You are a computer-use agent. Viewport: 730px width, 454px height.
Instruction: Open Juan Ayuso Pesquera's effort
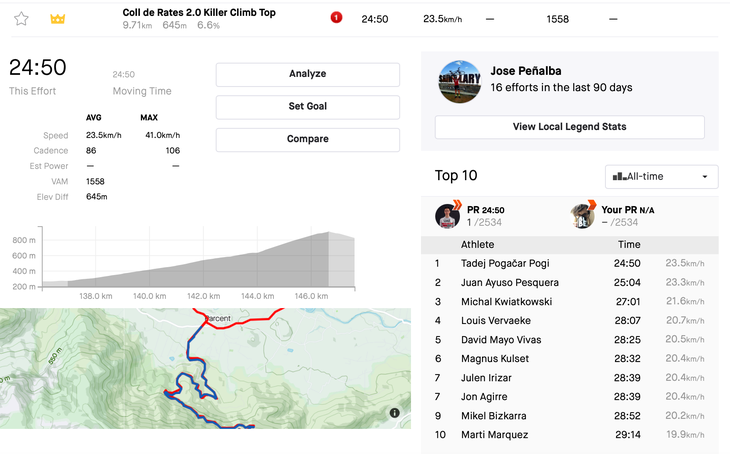click(509, 283)
